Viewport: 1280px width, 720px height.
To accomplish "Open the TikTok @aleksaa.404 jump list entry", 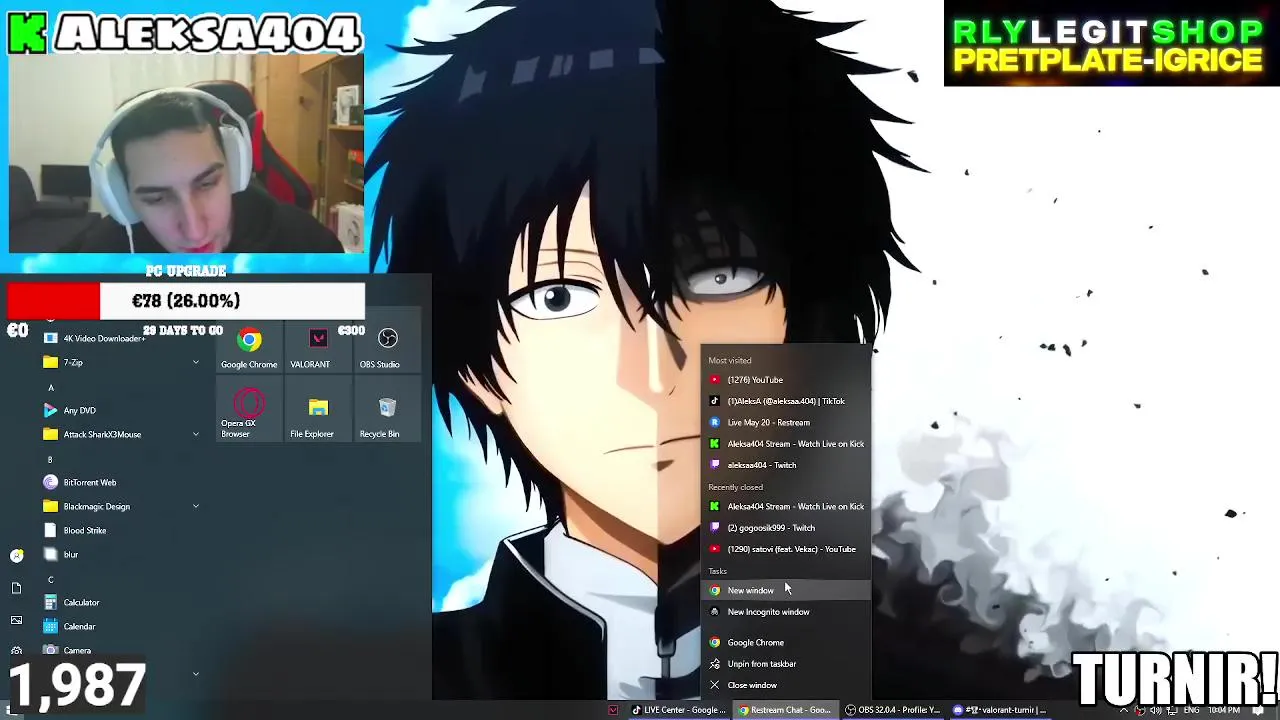I will point(786,401).
